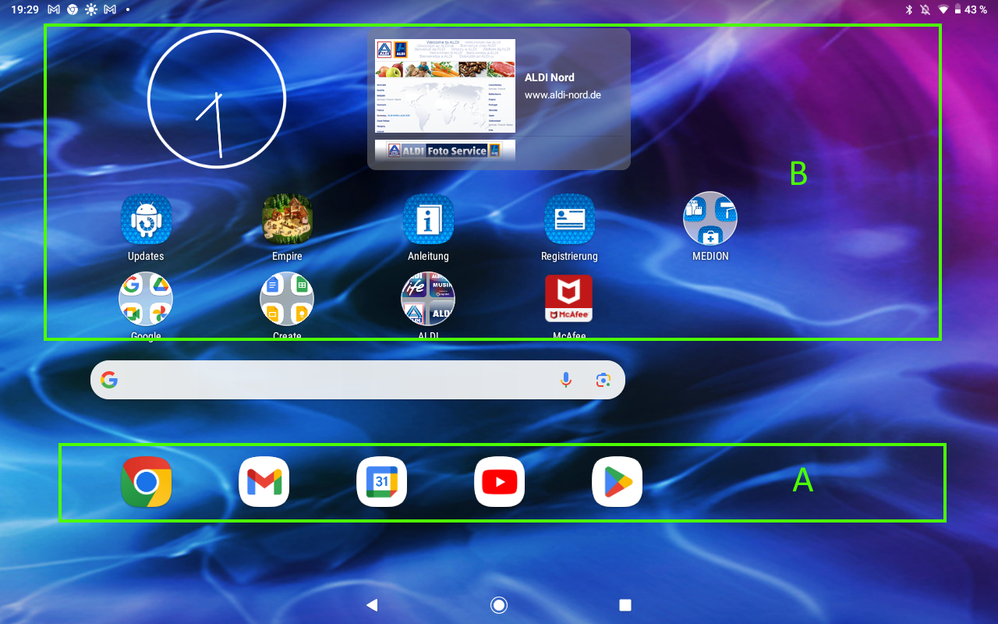Expand the Create app folder
Image resolution: width=998 pixels, height=624 pixels.
[x=287, y=300]
